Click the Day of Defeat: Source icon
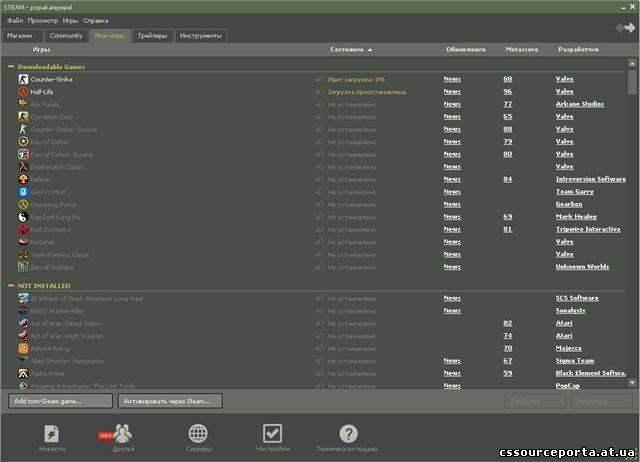The width and height of the screenshot is (640, 462). [23, 154]
